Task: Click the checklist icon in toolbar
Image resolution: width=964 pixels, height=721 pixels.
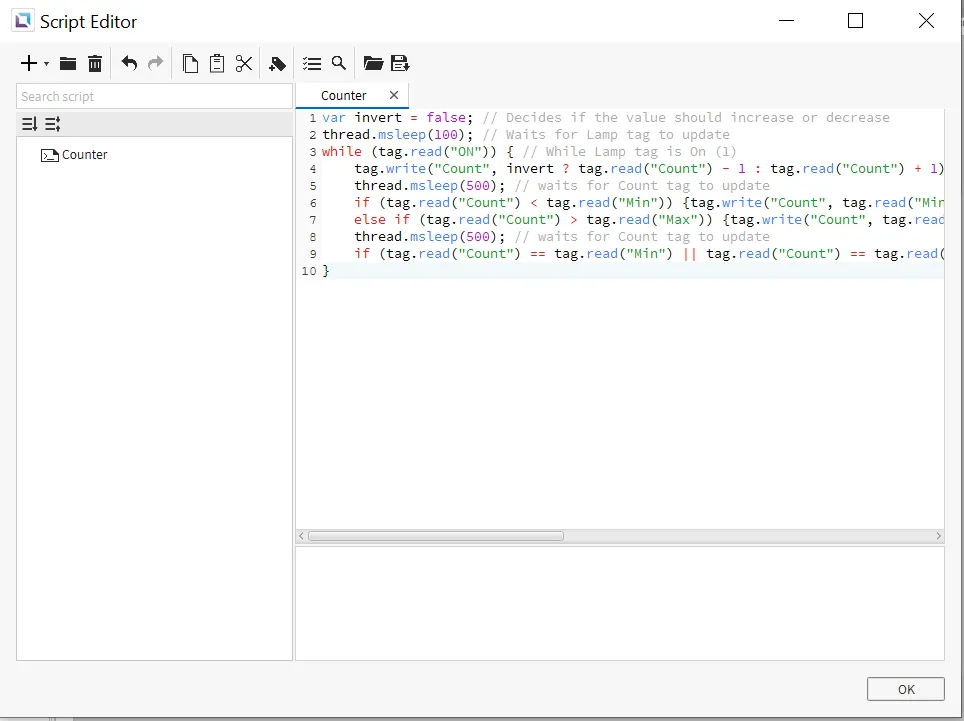Action: click(x=312, y=64)
